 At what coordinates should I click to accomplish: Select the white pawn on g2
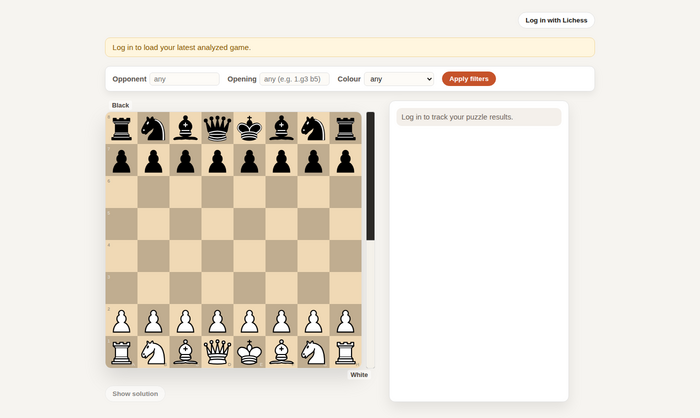[313, 320]
